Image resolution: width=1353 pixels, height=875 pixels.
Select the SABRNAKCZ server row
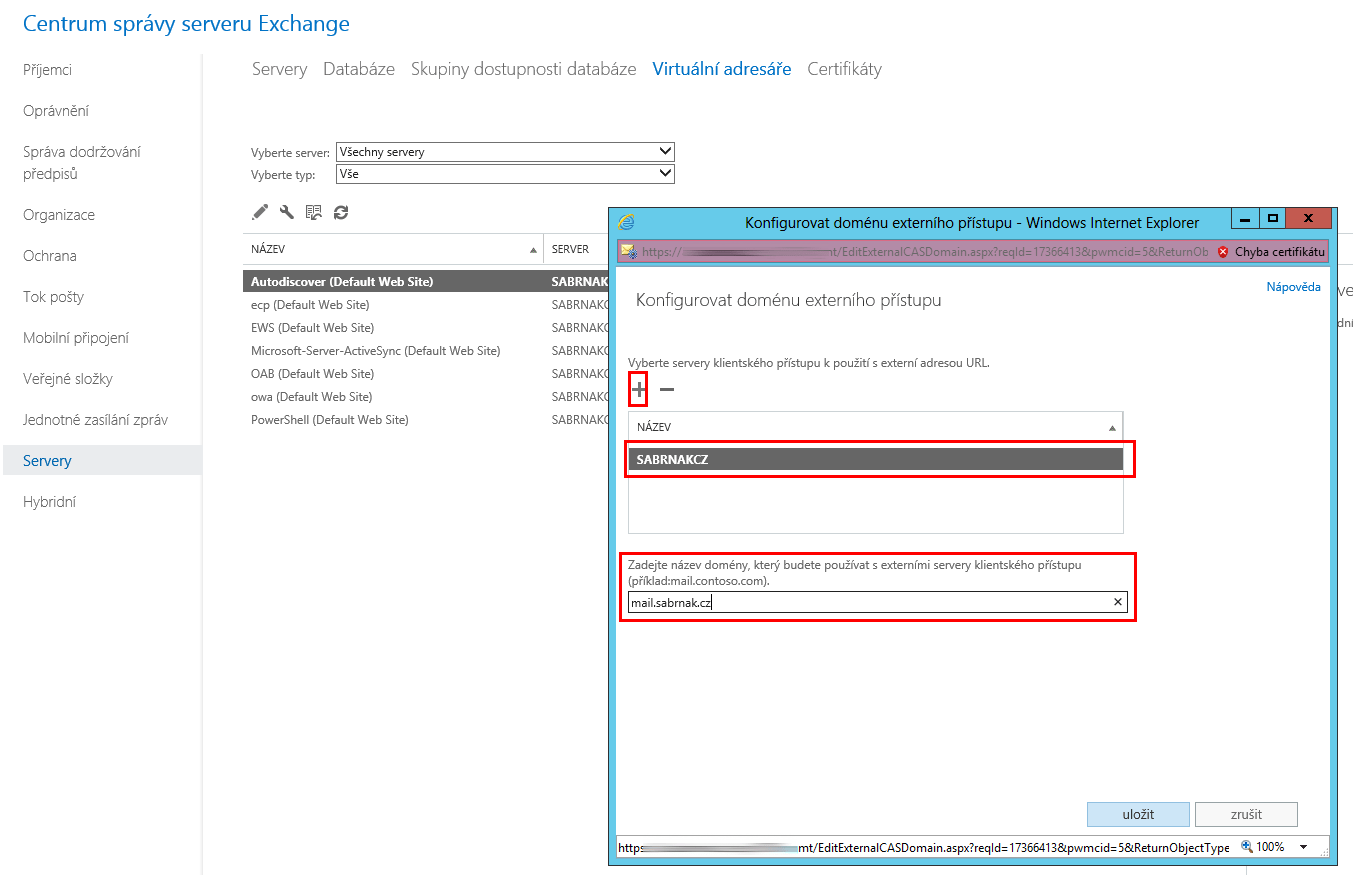(875, 460)
